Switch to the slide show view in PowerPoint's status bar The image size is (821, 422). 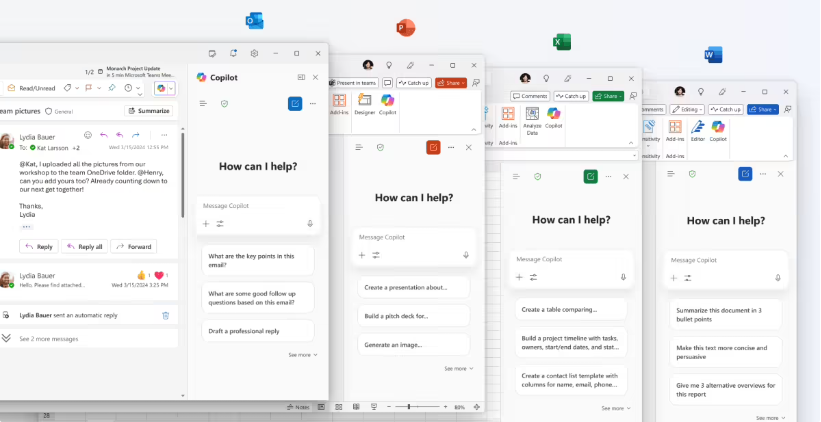click(x=374, y=407)
